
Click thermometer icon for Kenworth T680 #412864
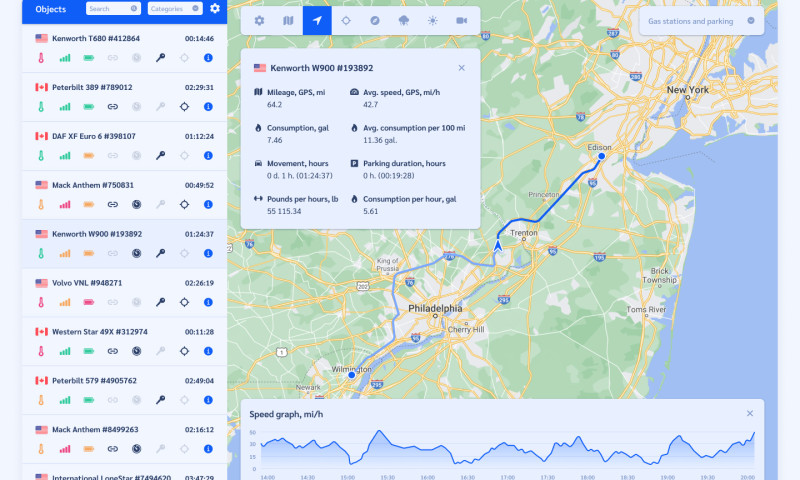pos(41,58)
